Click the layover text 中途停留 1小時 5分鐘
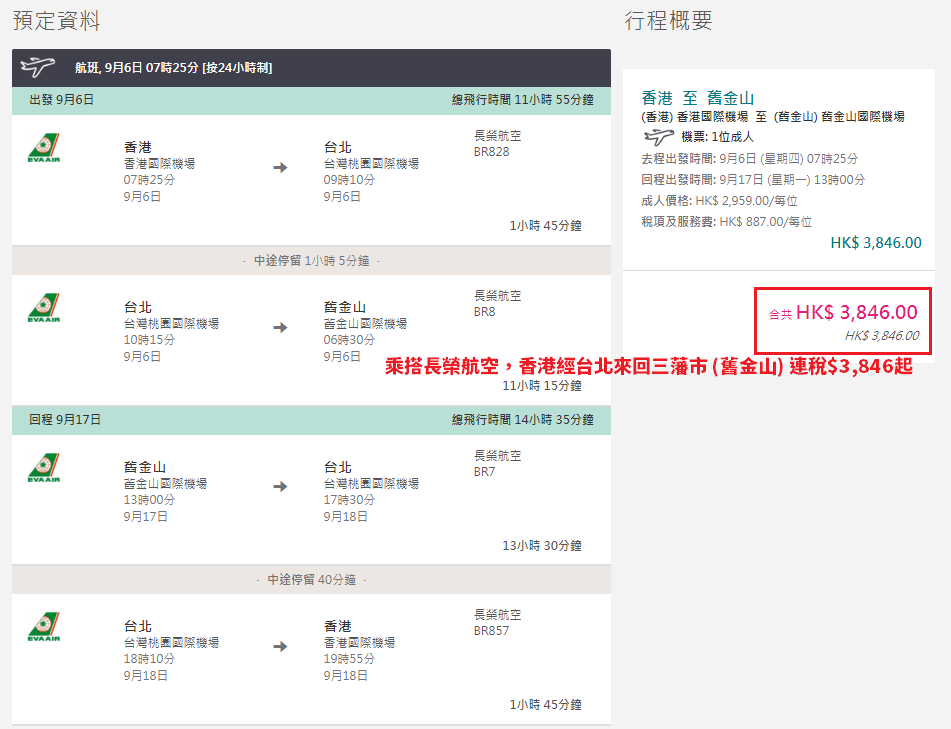Screen dimensions: 951x729 tap(311, 261)
